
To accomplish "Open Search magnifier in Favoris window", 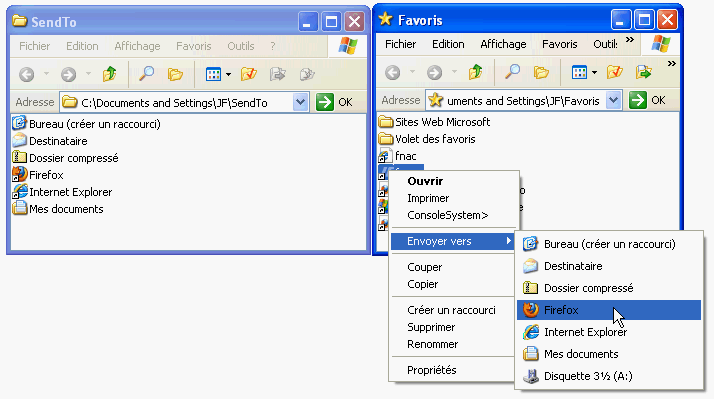I will (512, 72).
